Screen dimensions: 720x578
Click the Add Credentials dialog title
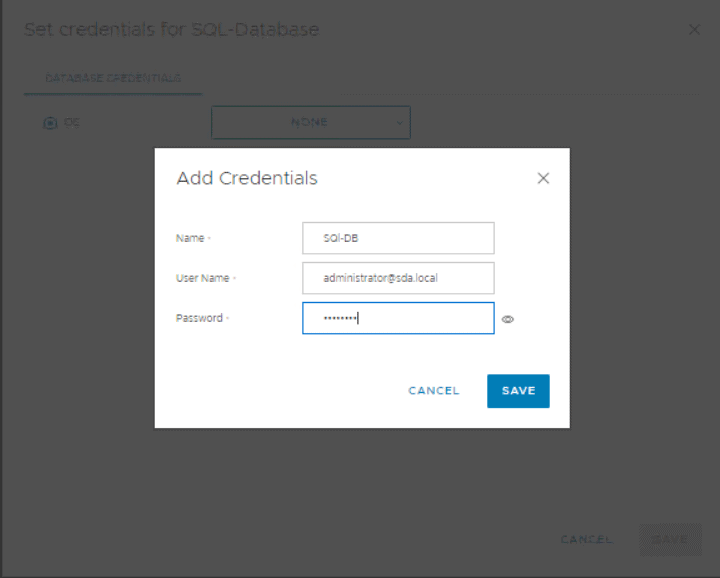tap(247, 178)
